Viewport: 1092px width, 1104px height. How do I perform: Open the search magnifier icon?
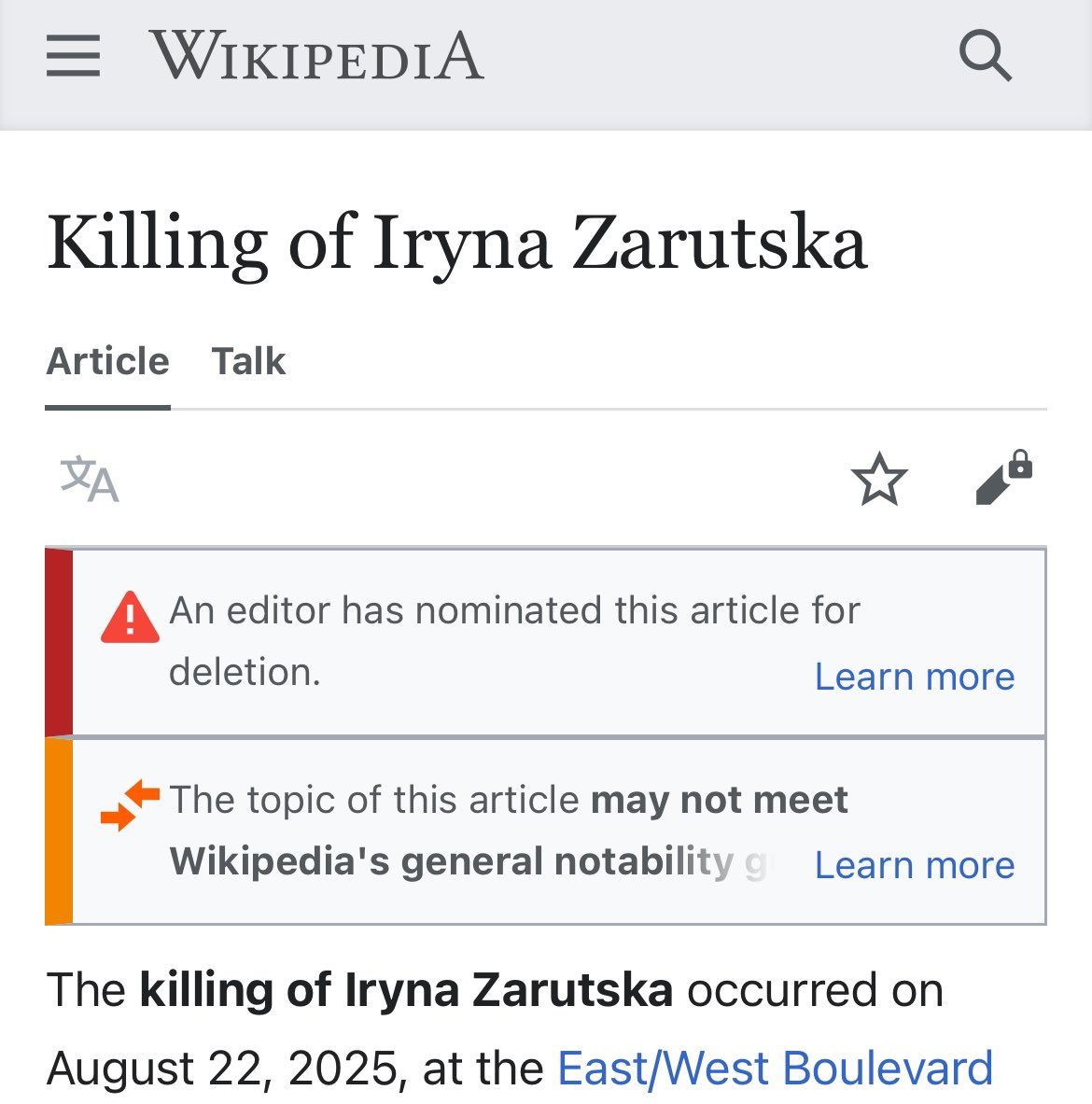point(985,56)
